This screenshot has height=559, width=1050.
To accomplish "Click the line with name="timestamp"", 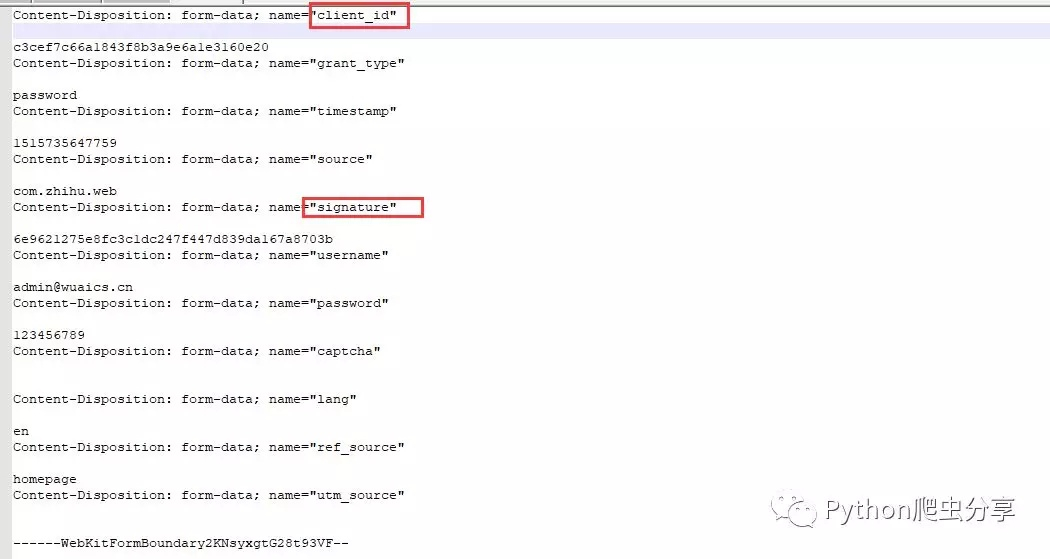I will (x=204, y=112).
